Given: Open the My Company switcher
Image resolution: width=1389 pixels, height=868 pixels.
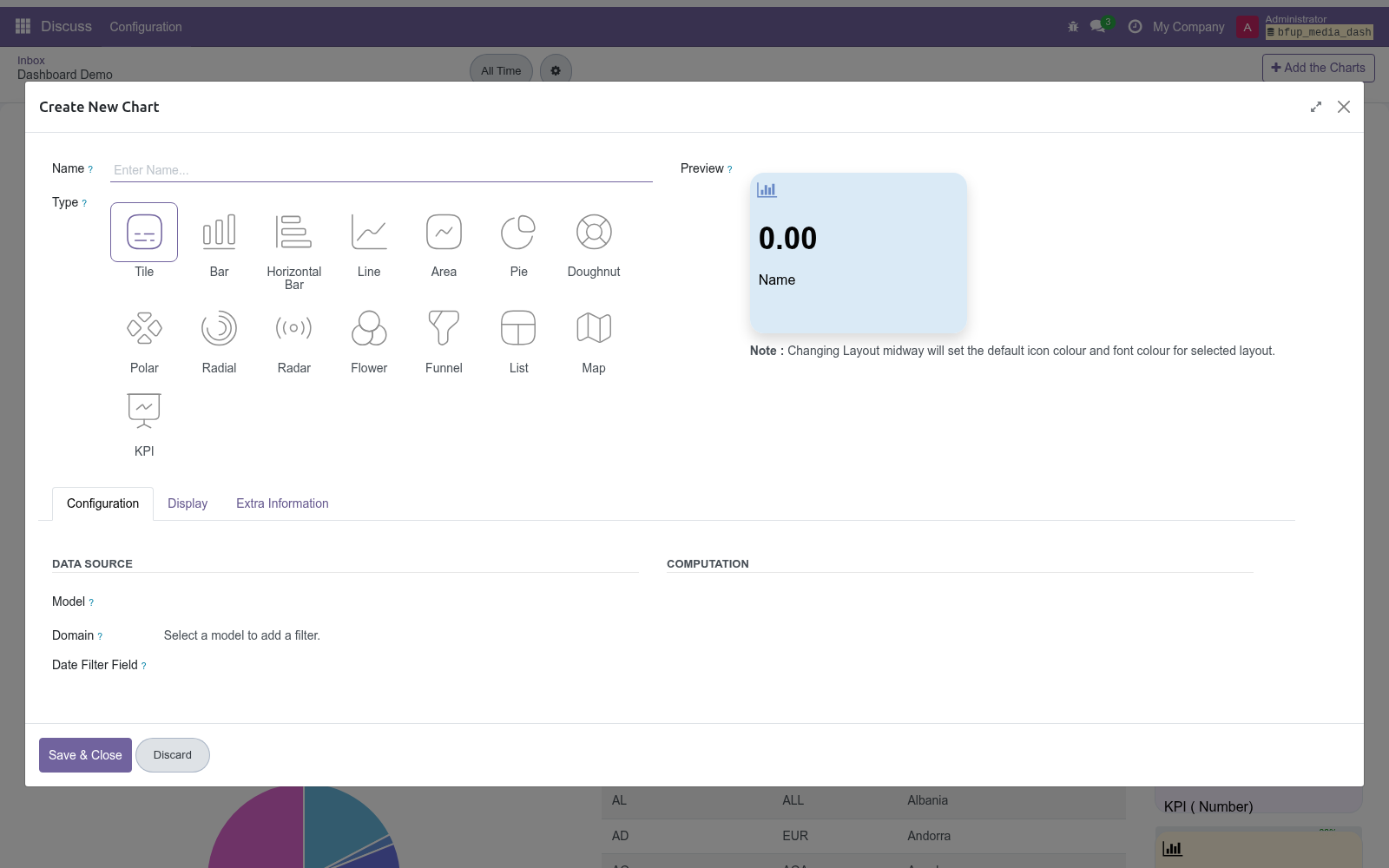Looking at the screenshot, I should click(x=1188, y=27).
